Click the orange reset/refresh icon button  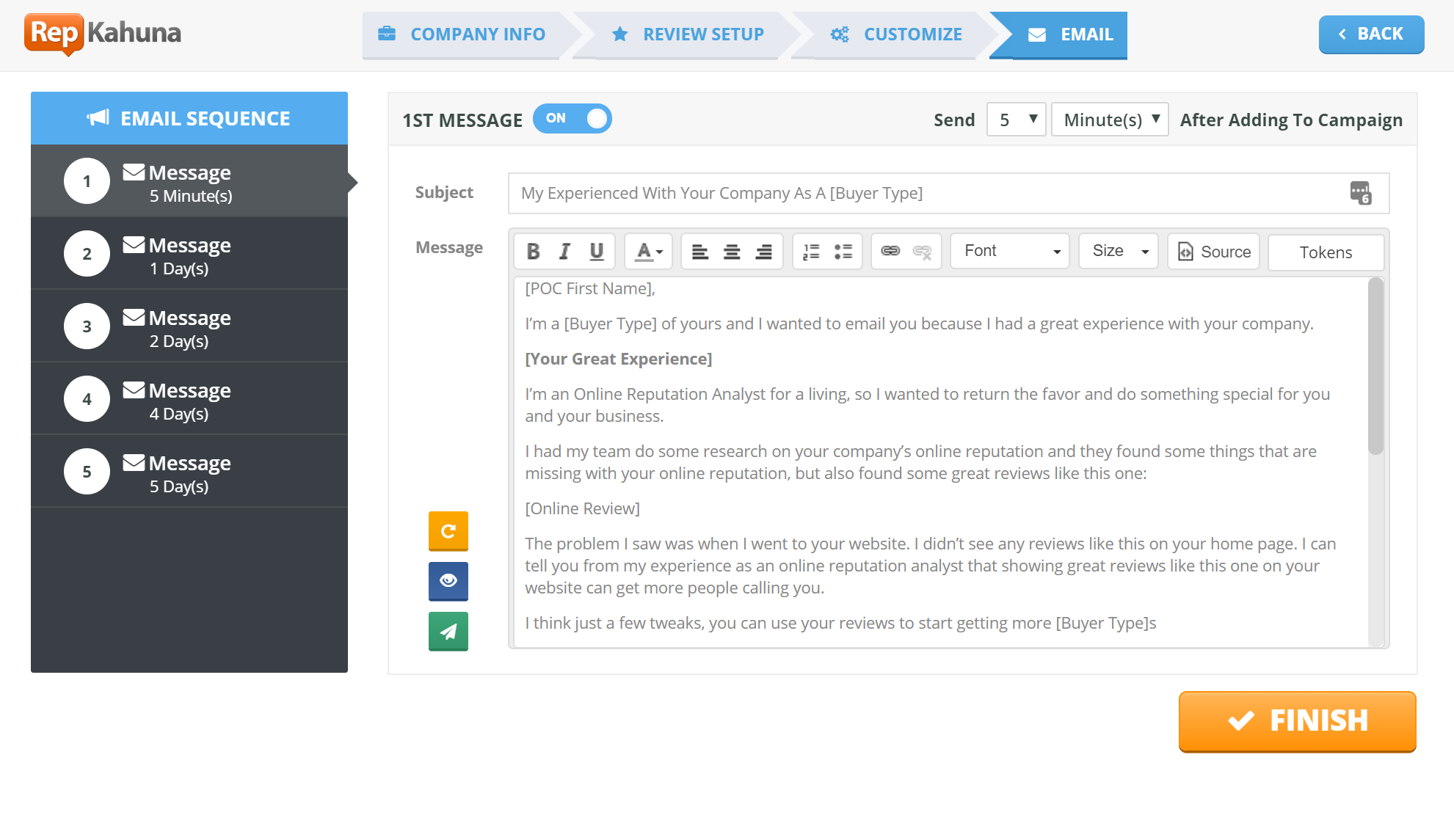coord(448,530)
